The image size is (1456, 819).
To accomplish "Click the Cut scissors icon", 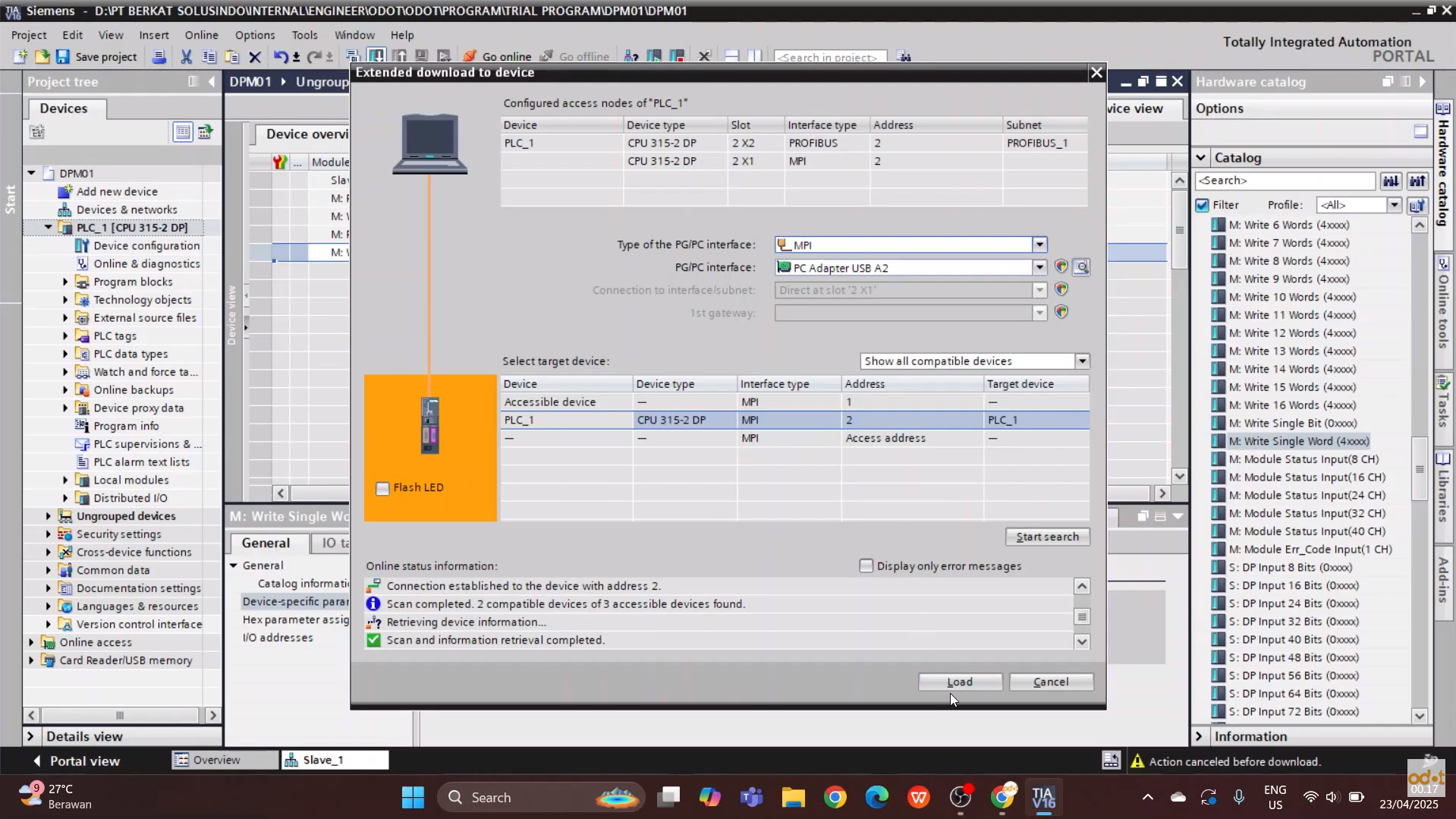I will tap(186, 56).
